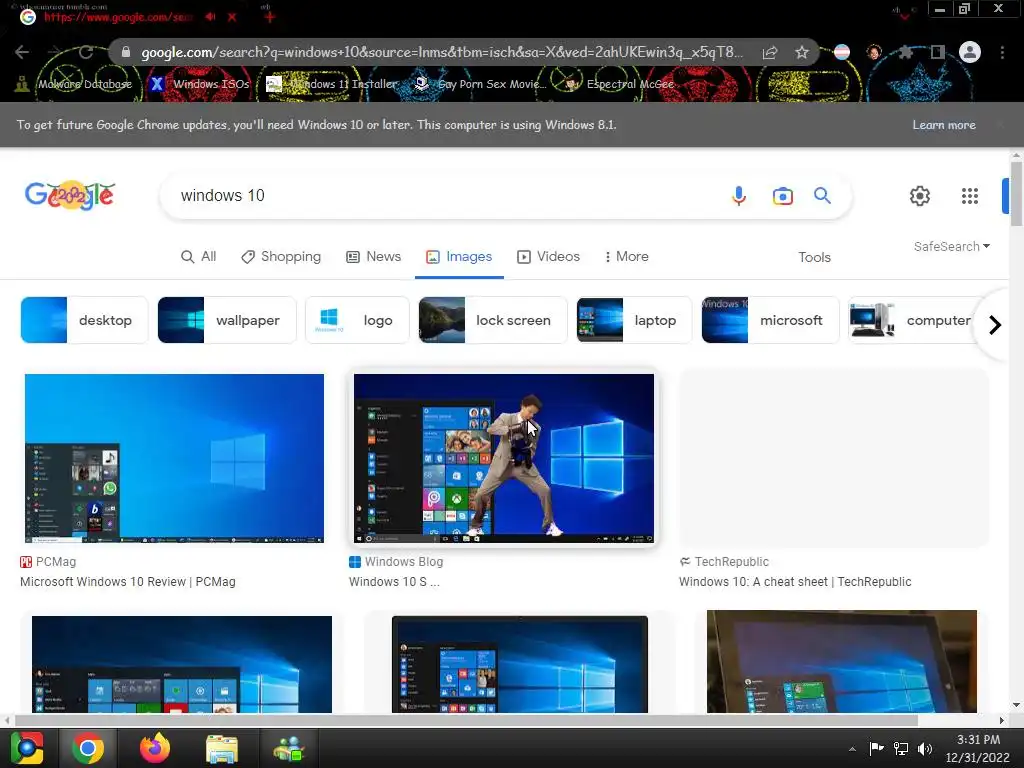1024x768 pixels.
Task: Launch Firefox from the taskbar
Action: pyautogui.click(x=155, y=748)
